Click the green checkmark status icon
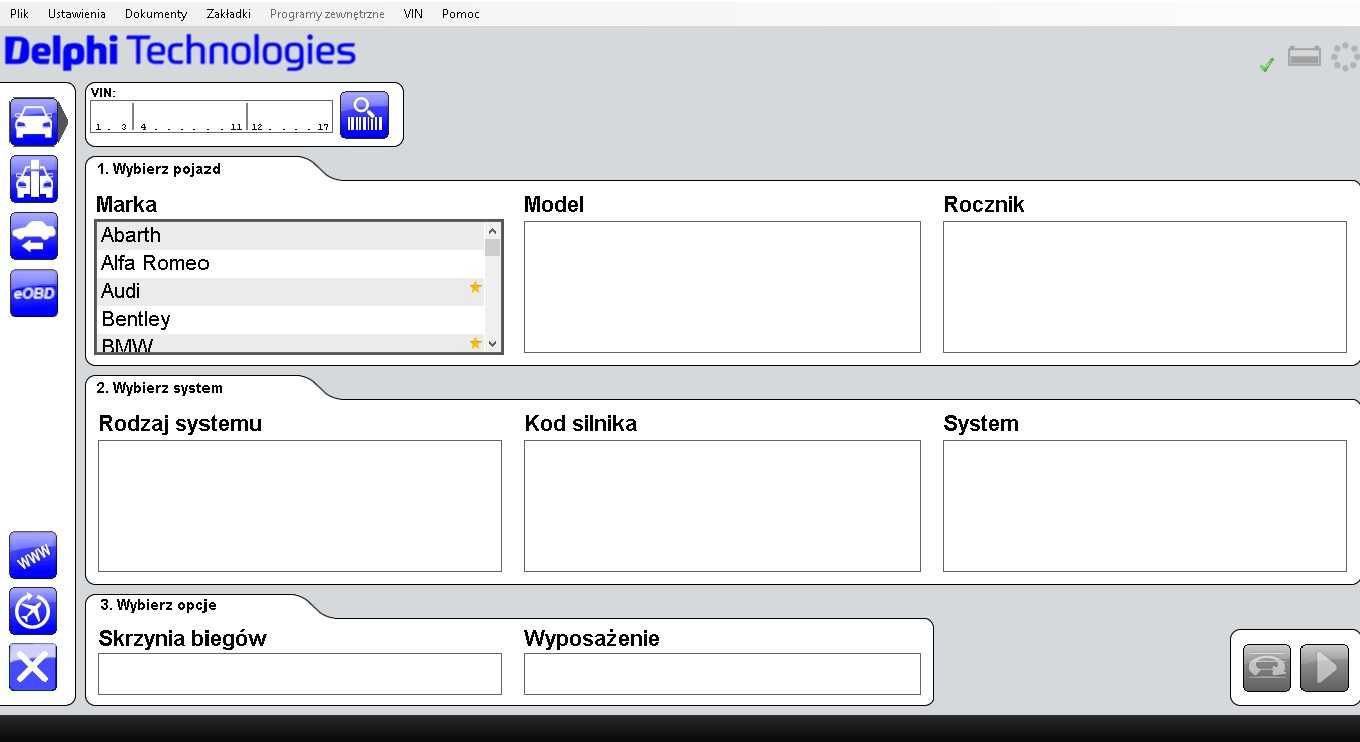The image size is (1360, 742). (1267, 64)
